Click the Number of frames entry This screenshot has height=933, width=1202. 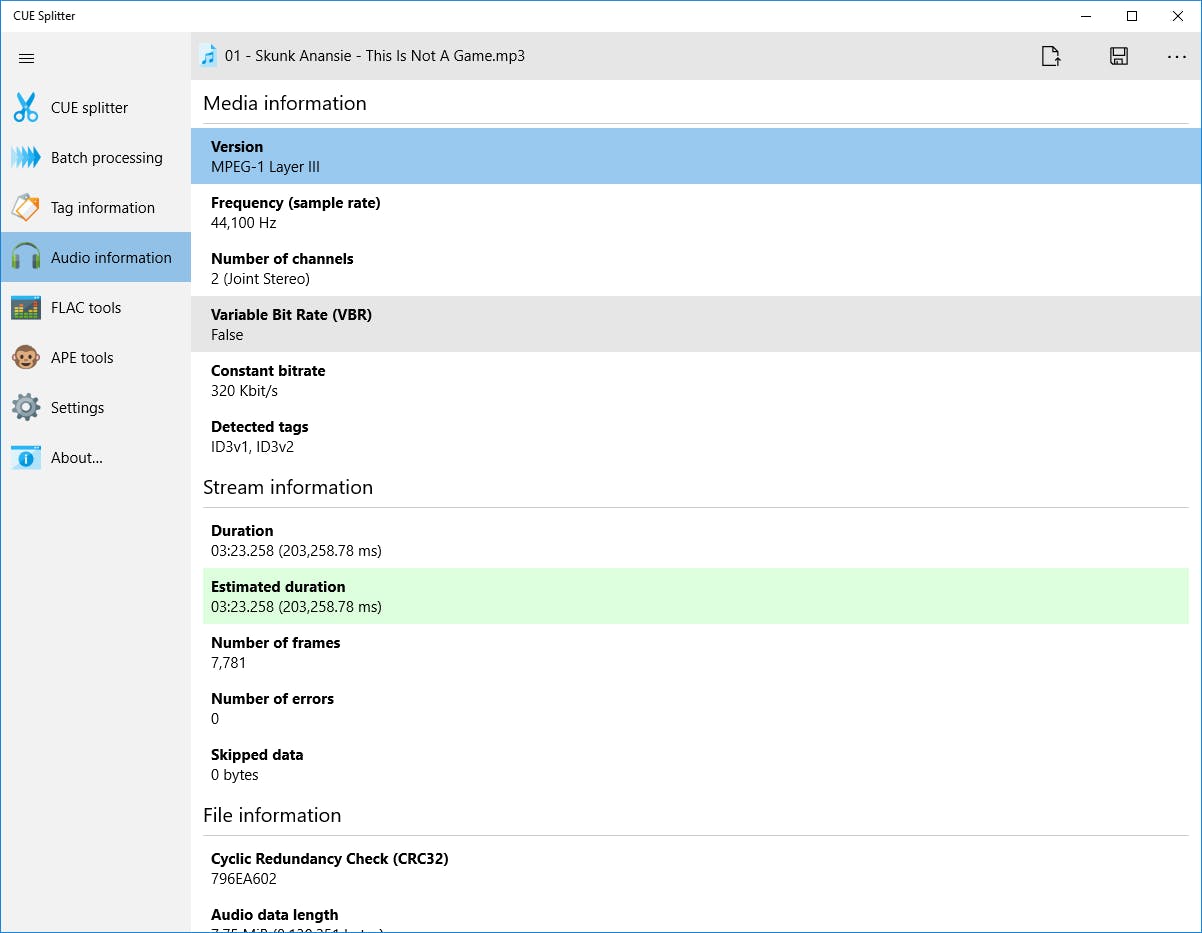[695, 652]
